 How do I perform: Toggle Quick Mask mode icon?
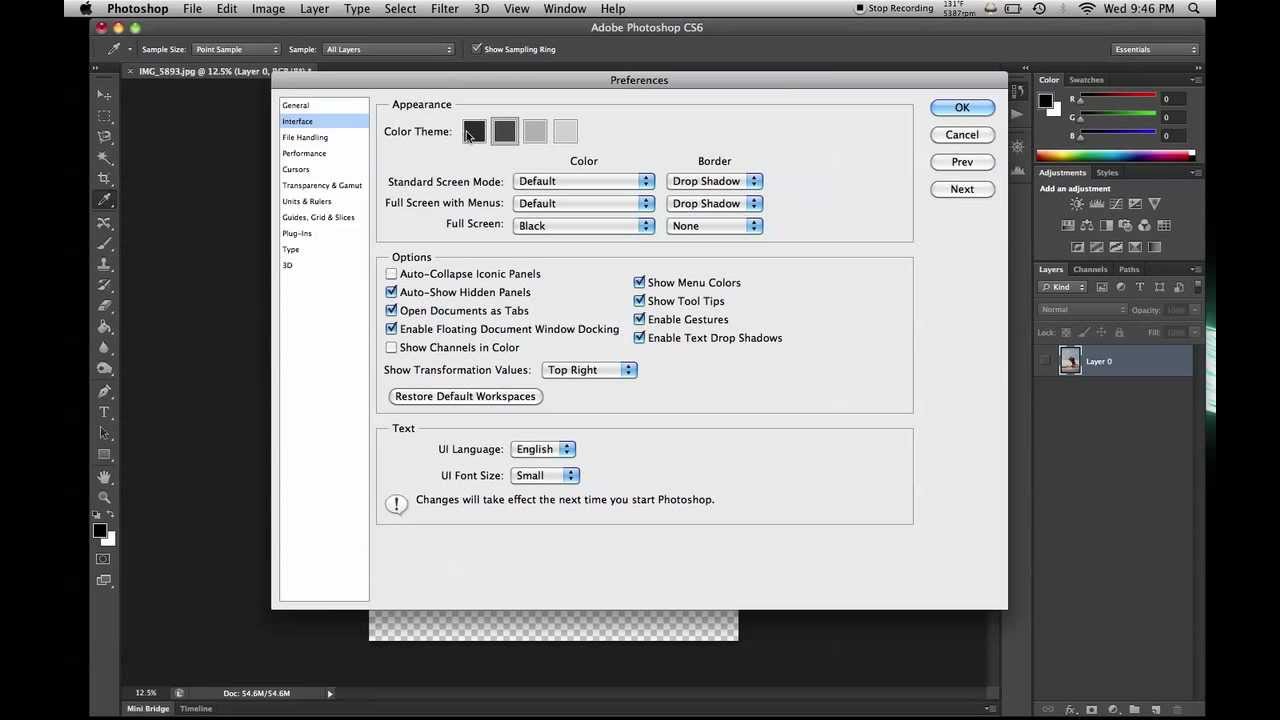point(104,559)
